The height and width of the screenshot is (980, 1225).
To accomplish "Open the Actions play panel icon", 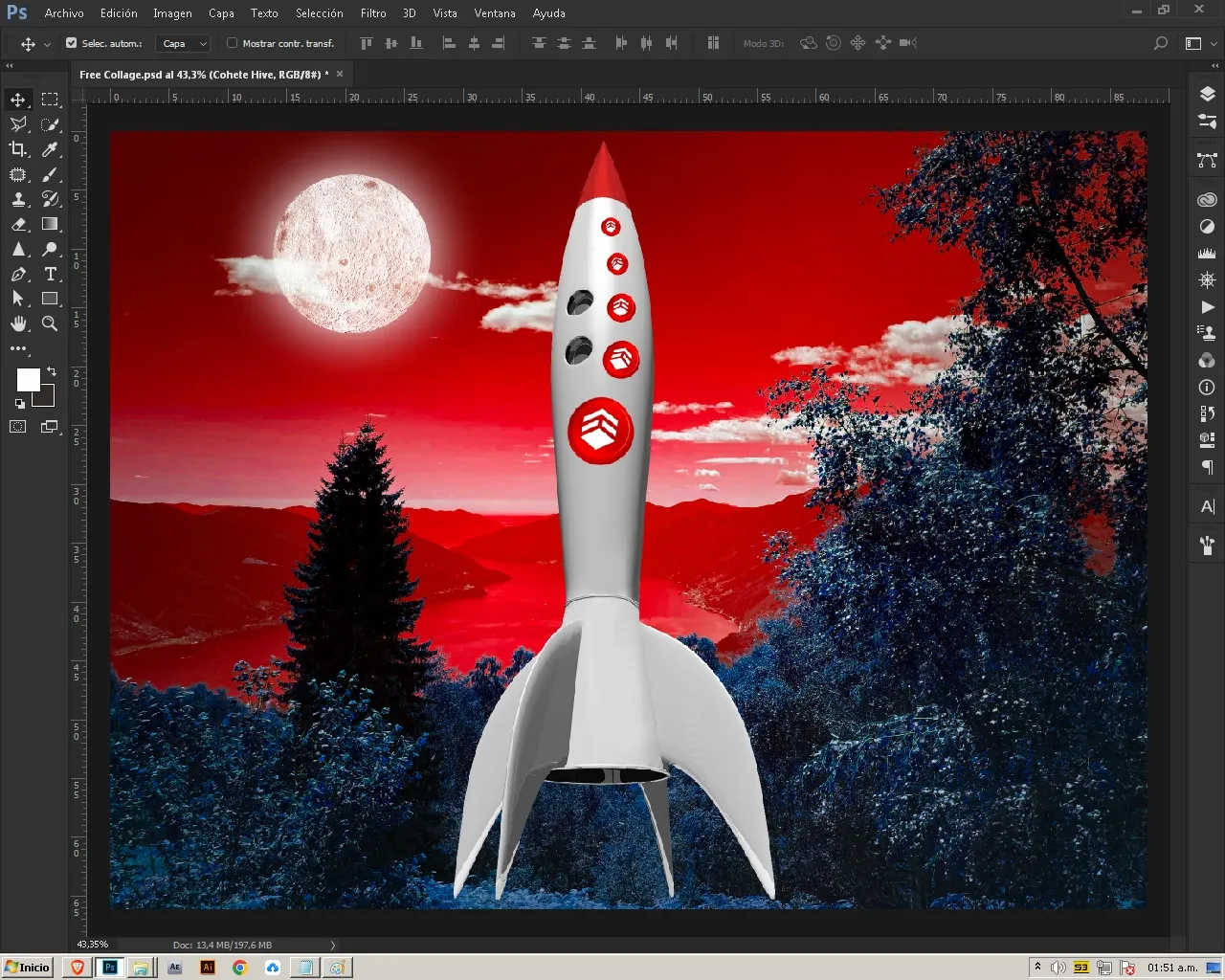I will coord(1207,307).
